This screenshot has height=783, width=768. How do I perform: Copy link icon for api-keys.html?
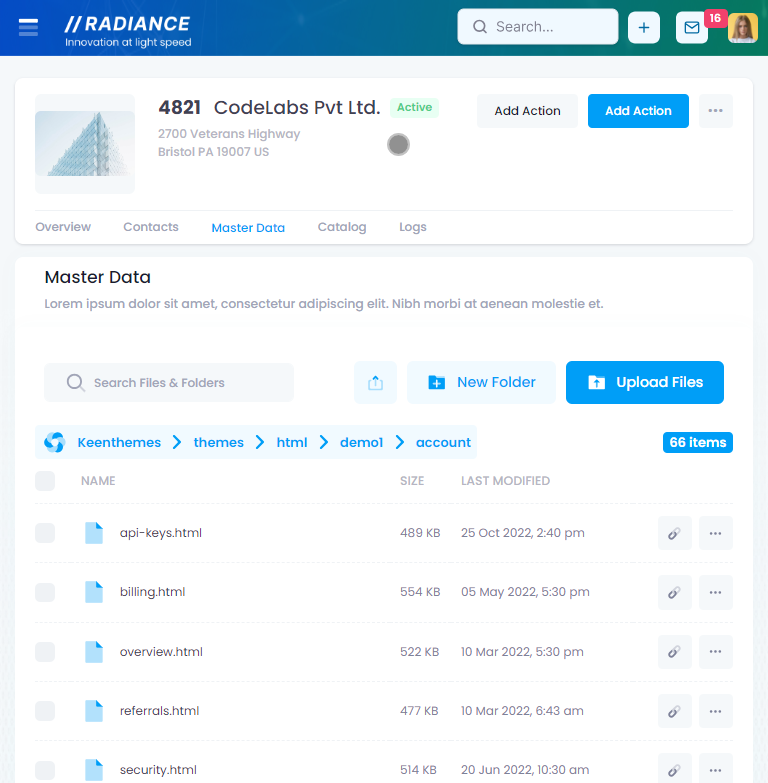[x=674, y=533]
